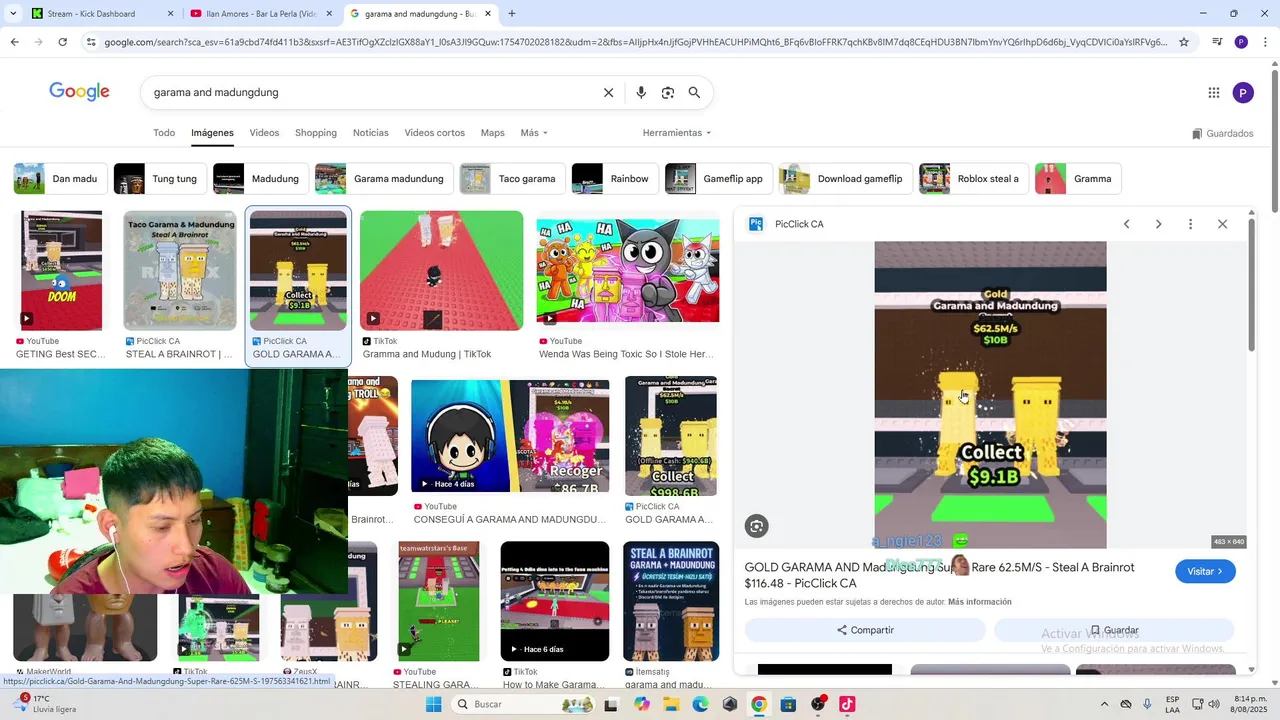Open Google Lens image search icon

668,93
